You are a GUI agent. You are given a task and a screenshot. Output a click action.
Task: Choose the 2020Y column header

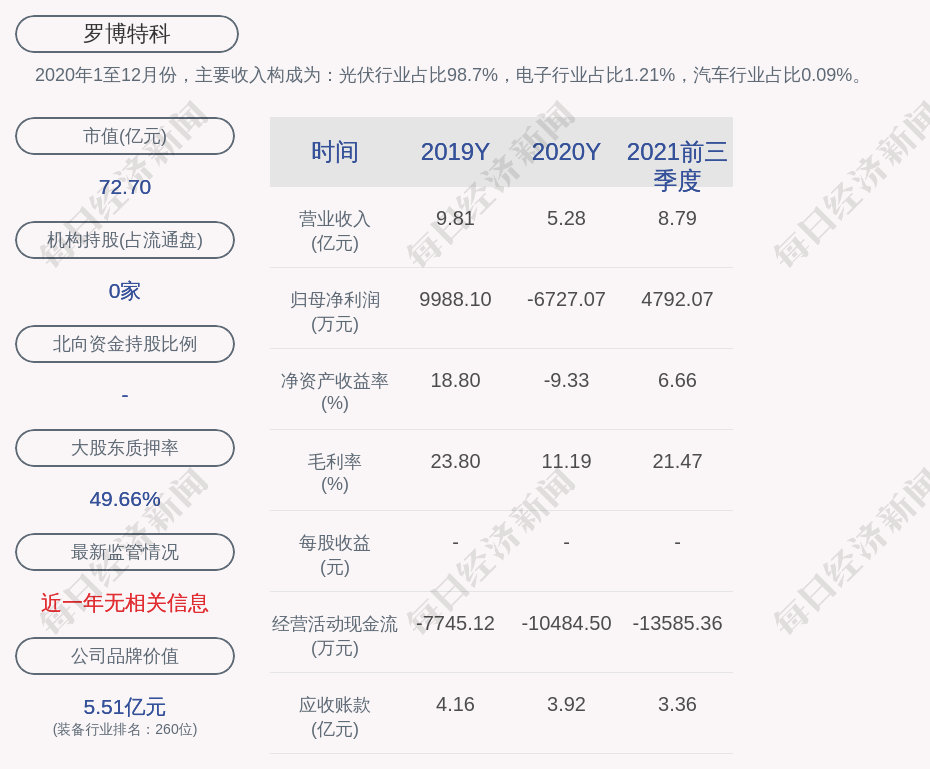tap(566, 152)
